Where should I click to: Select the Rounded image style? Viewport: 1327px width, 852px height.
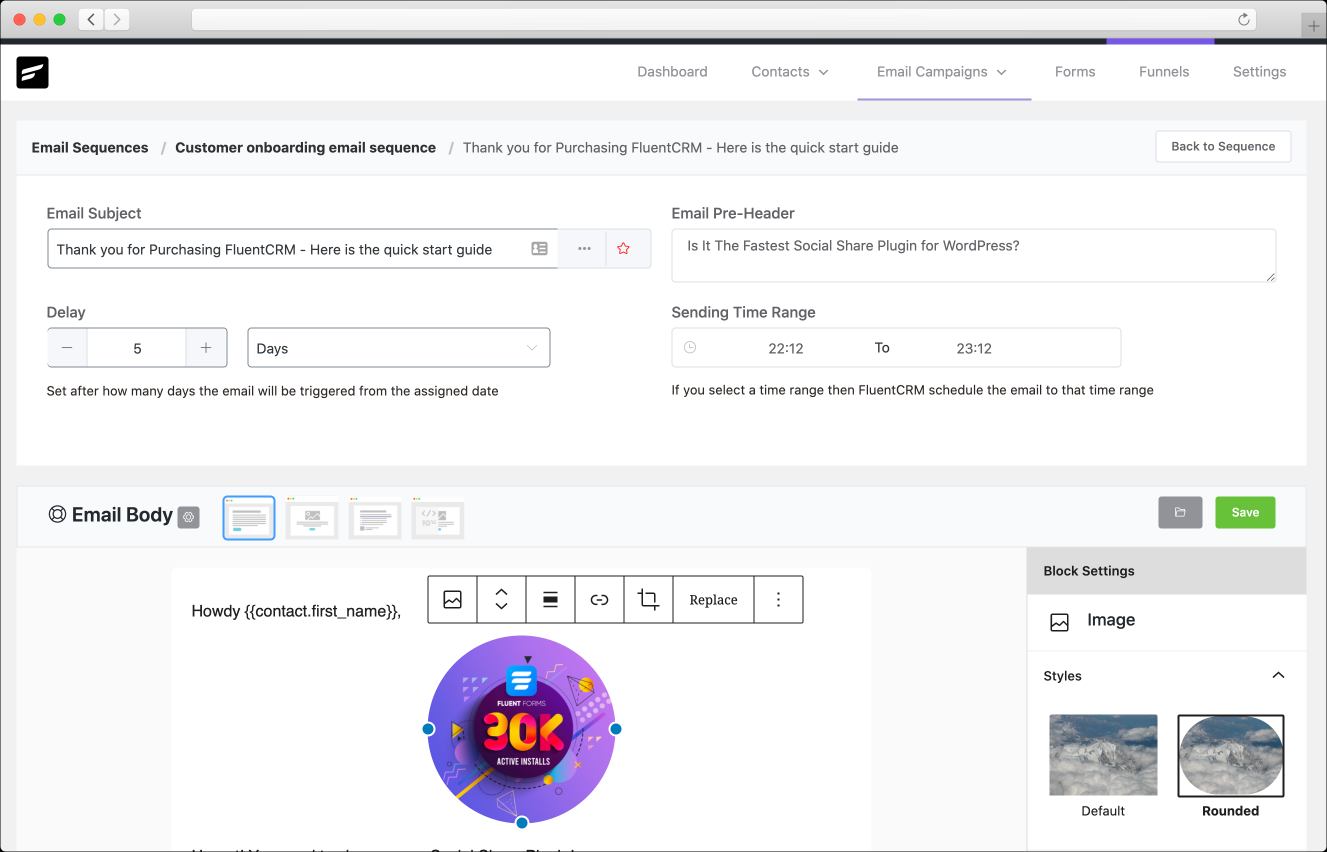(1230, 756)
